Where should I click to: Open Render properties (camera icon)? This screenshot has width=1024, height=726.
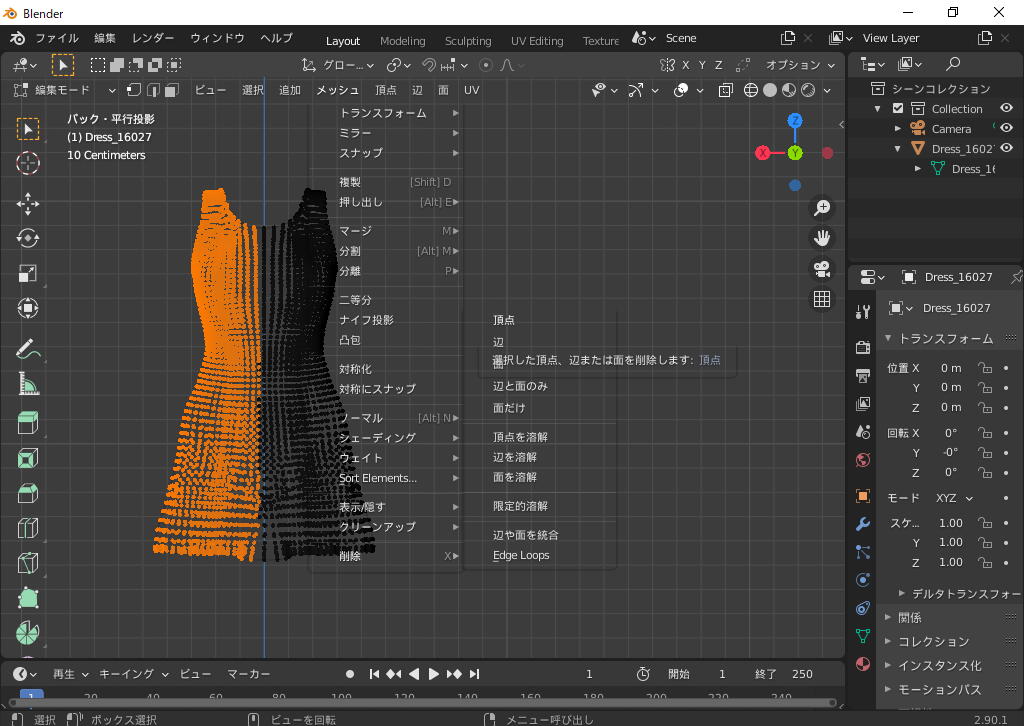[x=862, y=347]
